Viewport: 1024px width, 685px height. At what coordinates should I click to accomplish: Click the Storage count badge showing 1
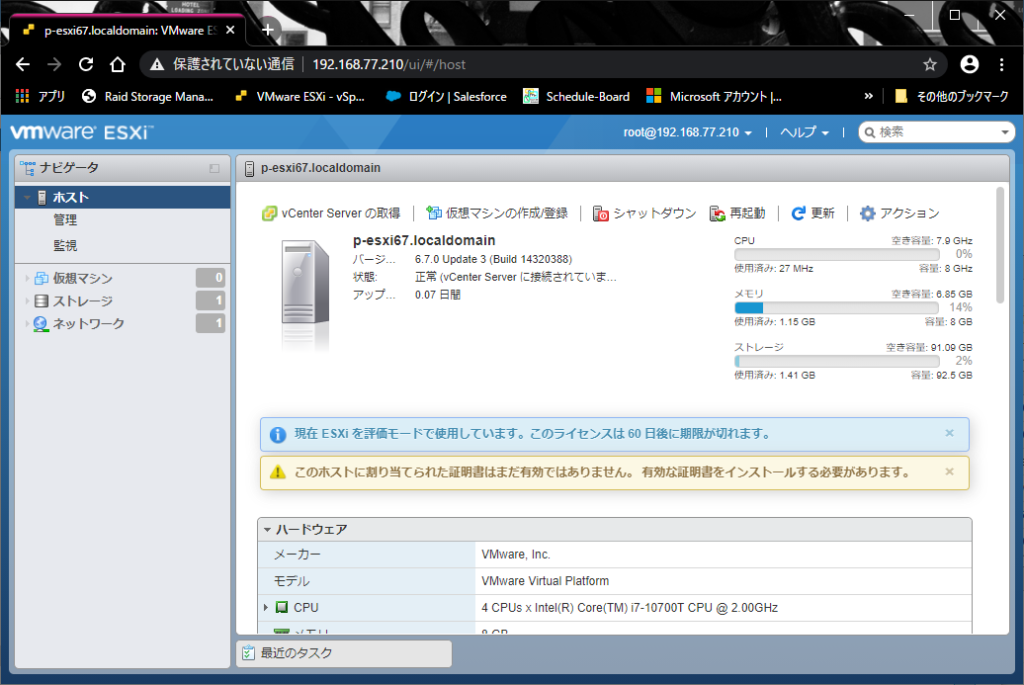click(210, 301)
